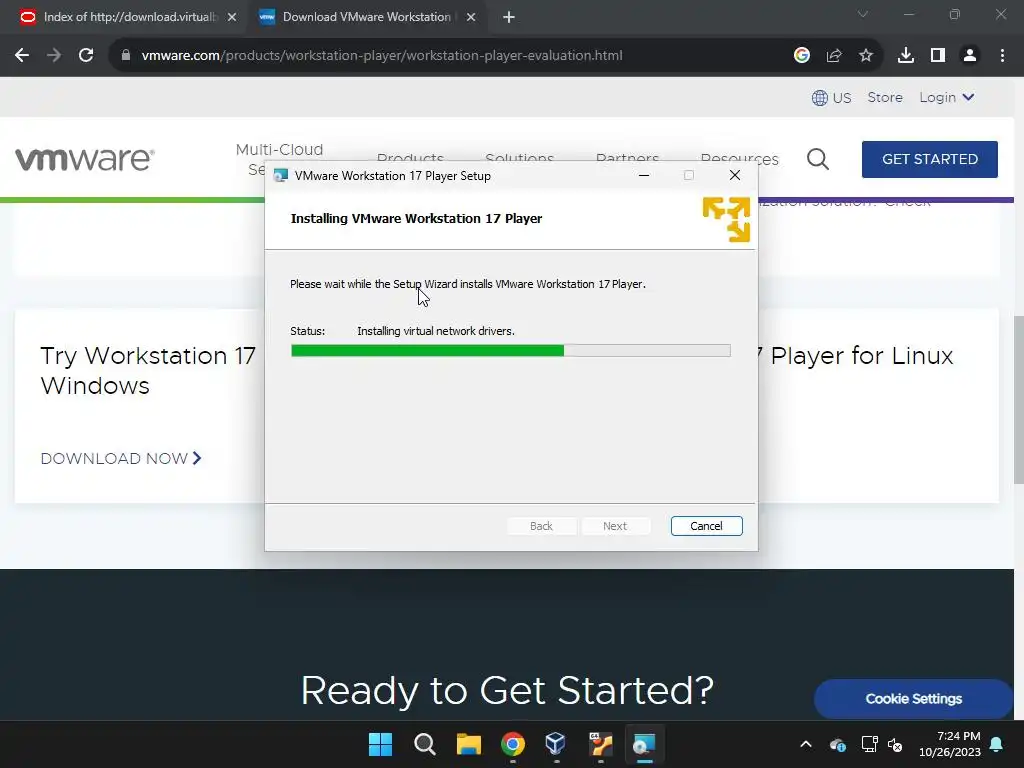Minimize the VMware Player Setup dialog
The image size is (1024, 768).
[643, 175]
